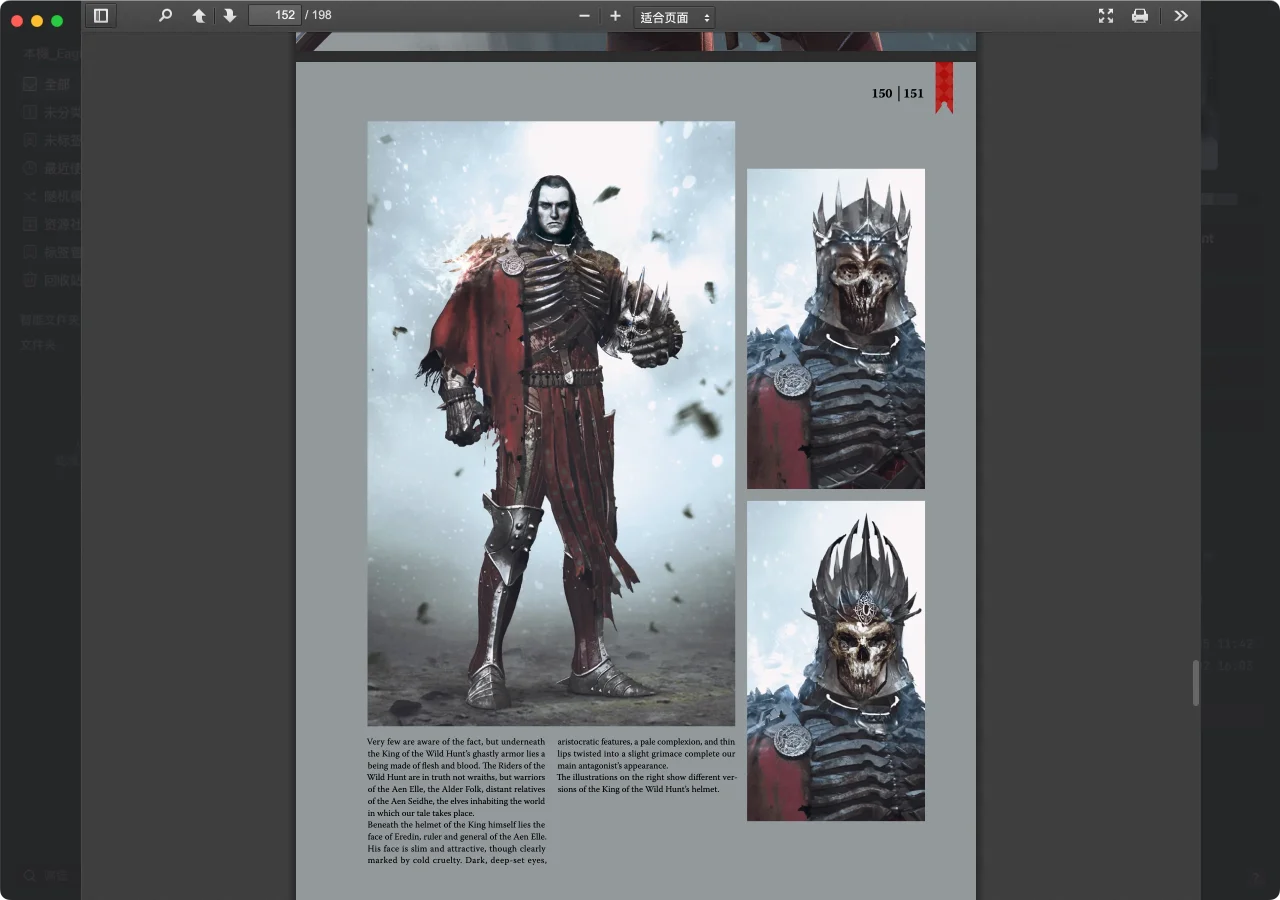Click the shuffle icon in background Eagle sidebar
The image size is (1280, 900).
30,196
